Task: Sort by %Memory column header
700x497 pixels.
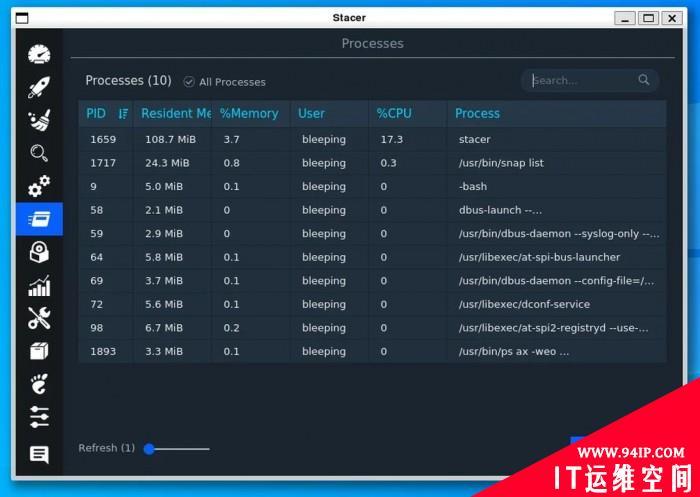Action: click(x=249, y=113)
